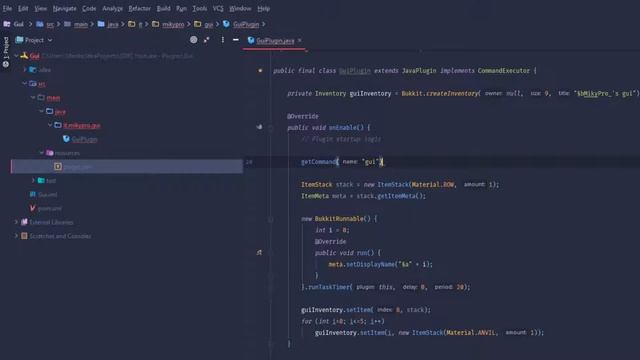640x360 pixels.
Task: Open the Navigate menu
Action: pos(64,8)
